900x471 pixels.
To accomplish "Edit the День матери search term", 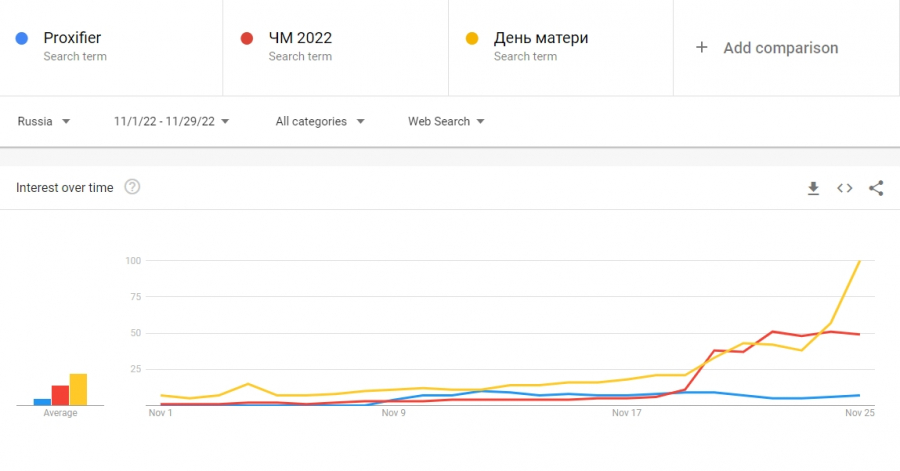I will (x=540, y=38).
